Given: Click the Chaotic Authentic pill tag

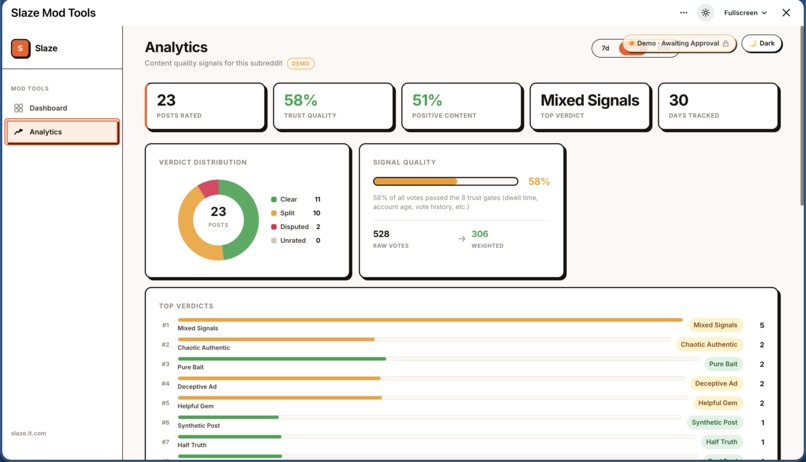Looking at the screenshot, I should pyautogui.click(x=709, y=344).
